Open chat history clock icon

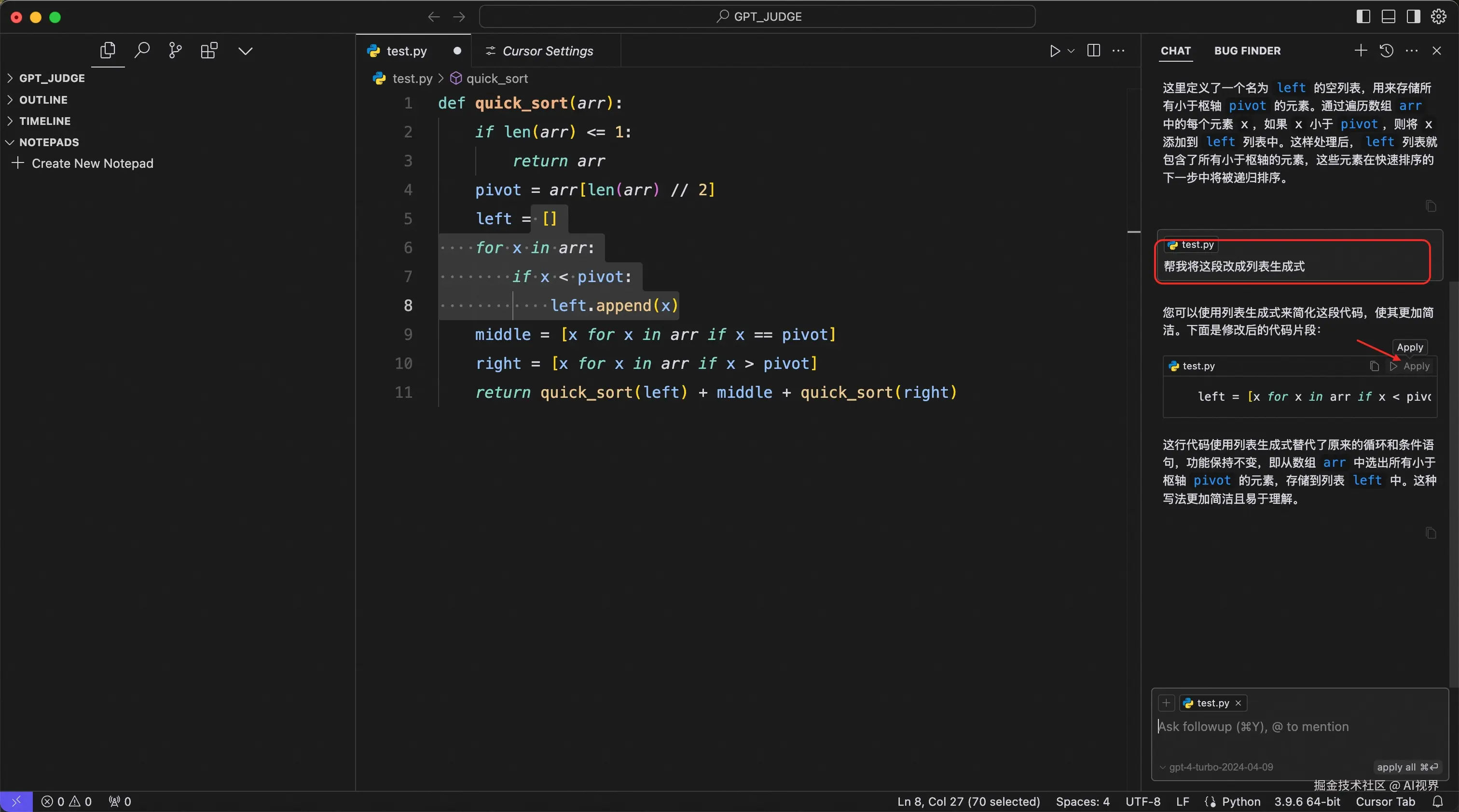coord(1386,51)
